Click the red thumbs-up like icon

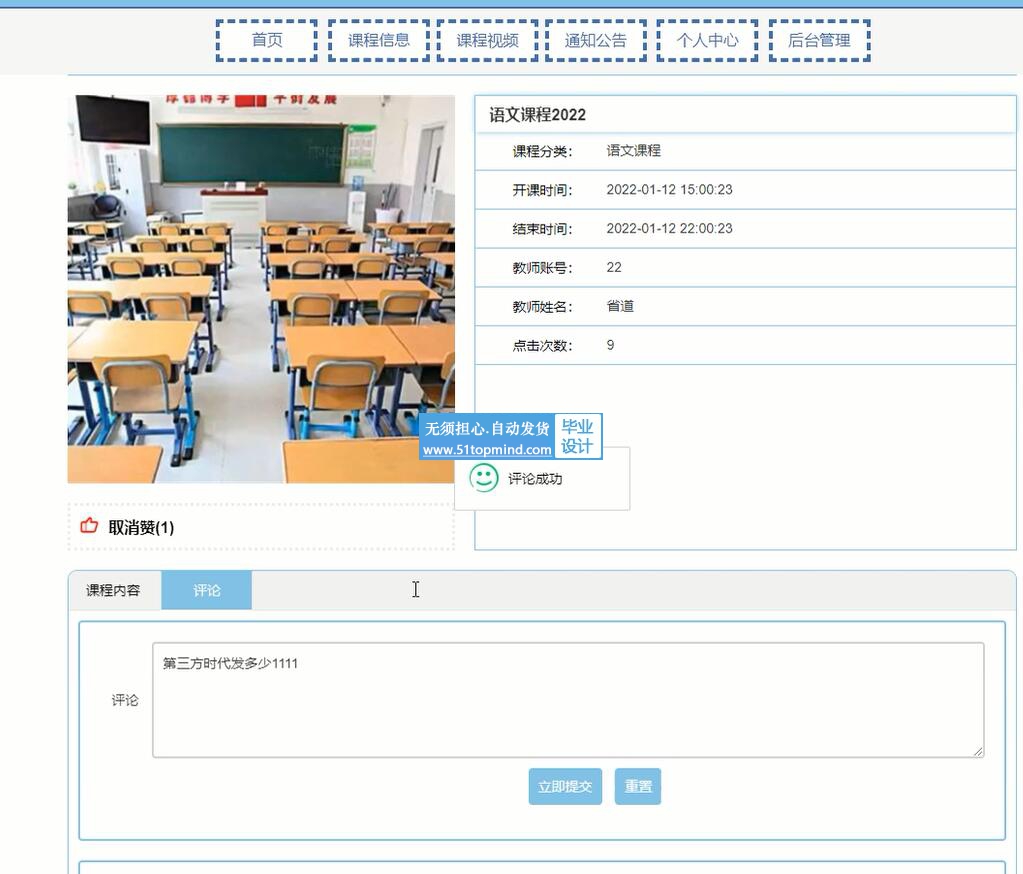tap(89, 526)
